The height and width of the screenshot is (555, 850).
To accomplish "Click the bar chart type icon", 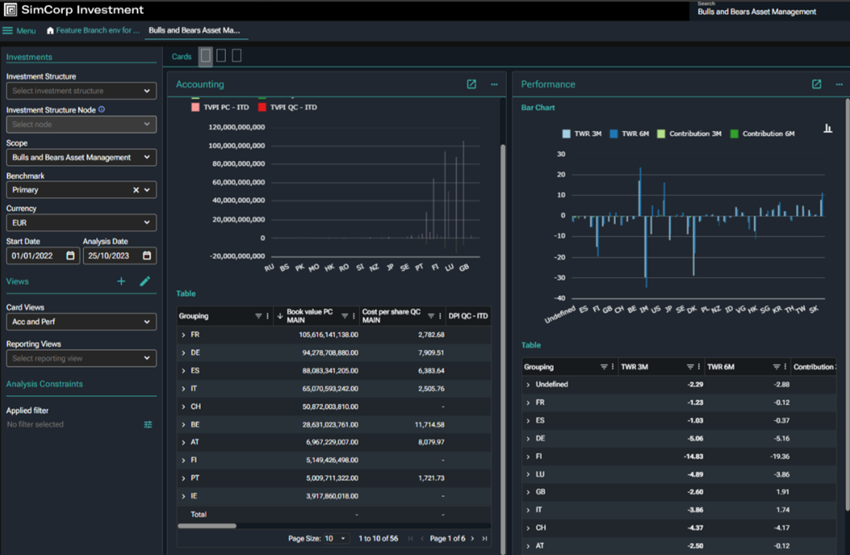I will coord(828,128).
